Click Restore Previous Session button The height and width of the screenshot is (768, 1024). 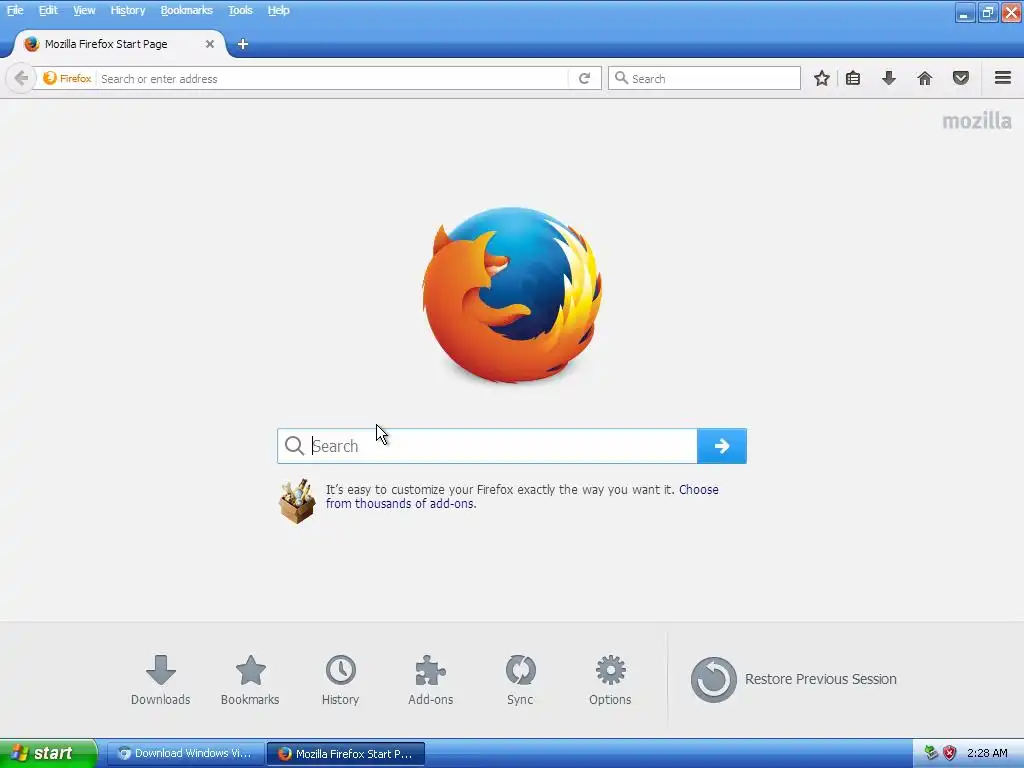pyautogui.click(x=793, y=680)
